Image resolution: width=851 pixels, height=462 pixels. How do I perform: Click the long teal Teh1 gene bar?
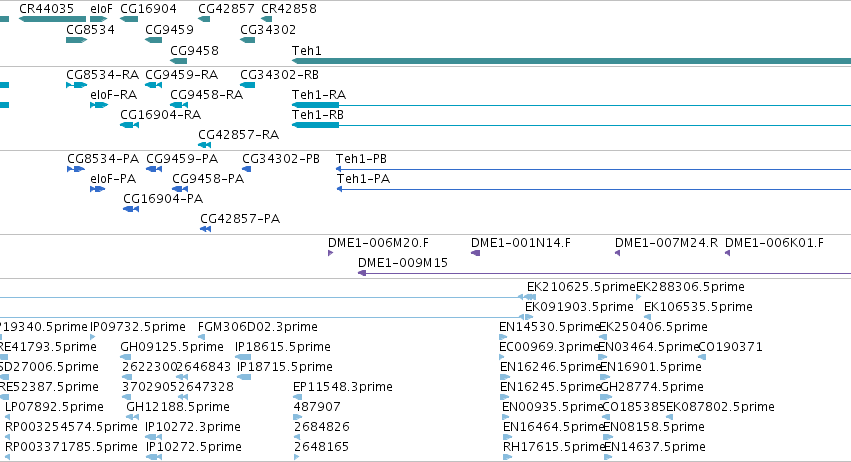[x=571, y=61]
